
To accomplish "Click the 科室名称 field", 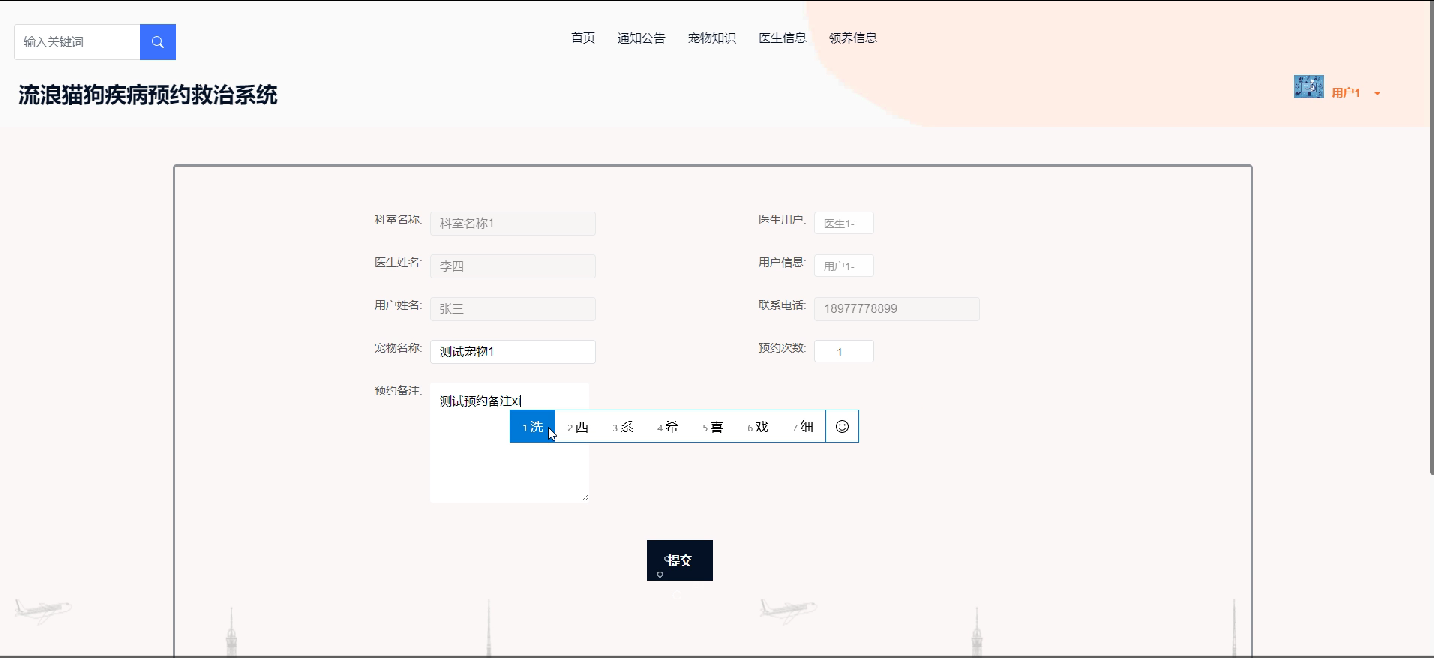I will click(x=513, y=224).
